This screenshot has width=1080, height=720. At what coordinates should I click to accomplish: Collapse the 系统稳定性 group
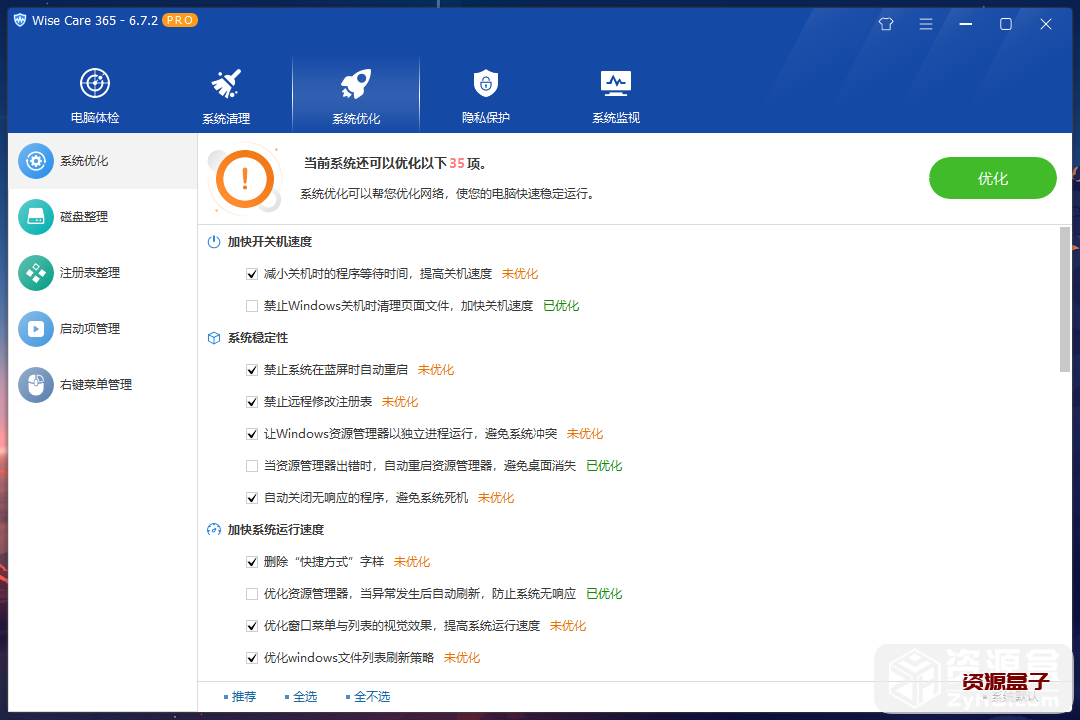[258, 338]
